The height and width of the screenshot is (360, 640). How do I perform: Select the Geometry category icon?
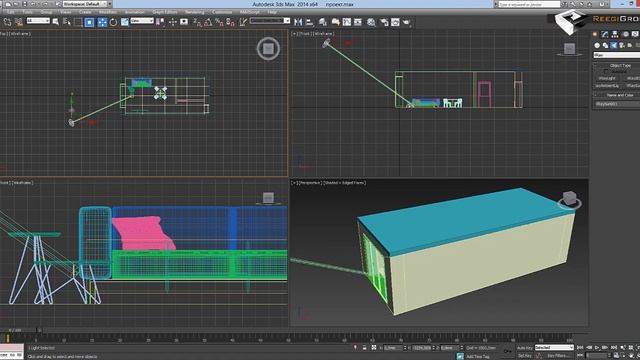597,45
